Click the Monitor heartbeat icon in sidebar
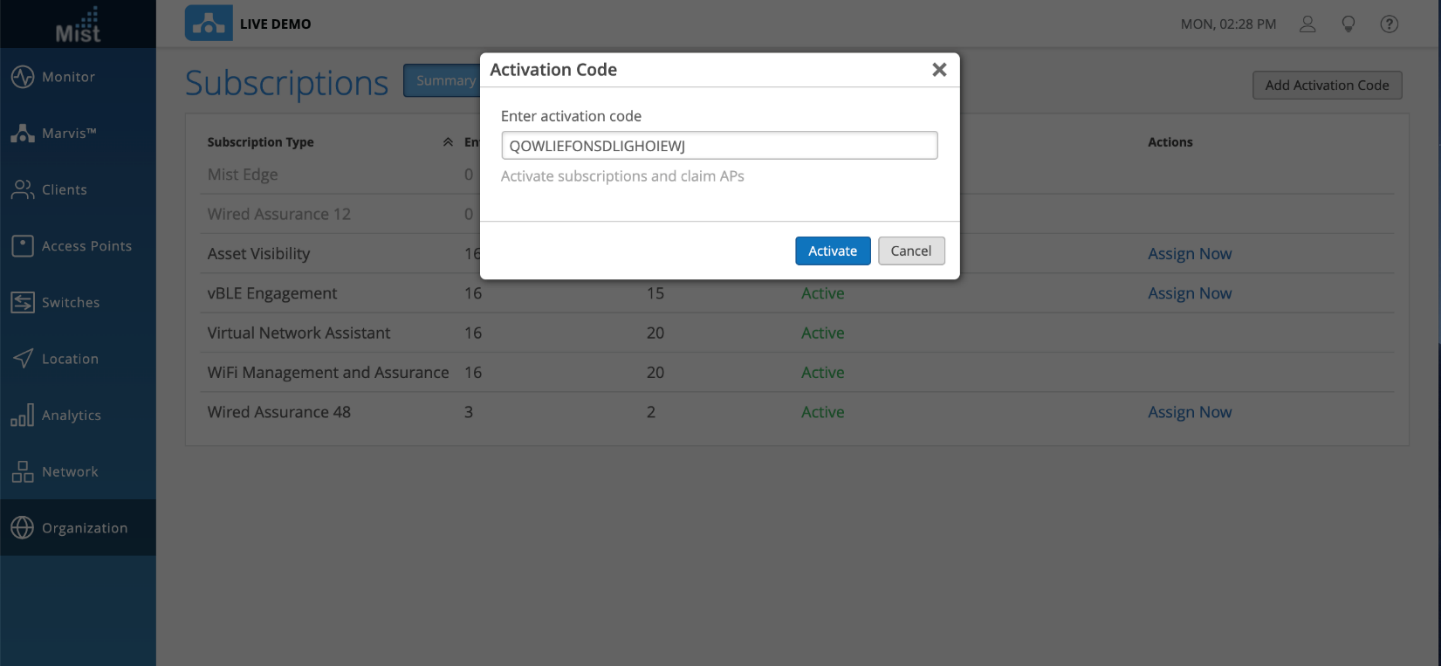 (22, 77)
